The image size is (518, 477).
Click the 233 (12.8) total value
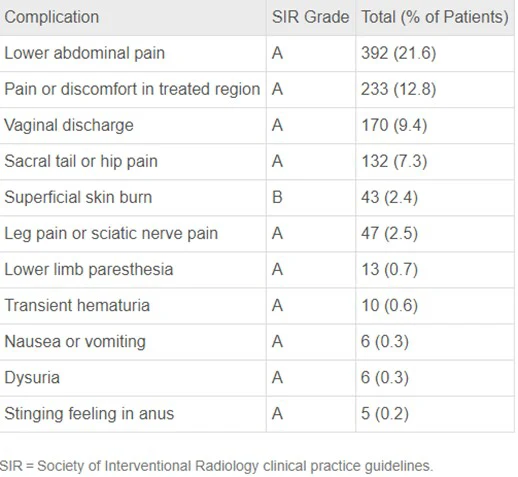399,89
